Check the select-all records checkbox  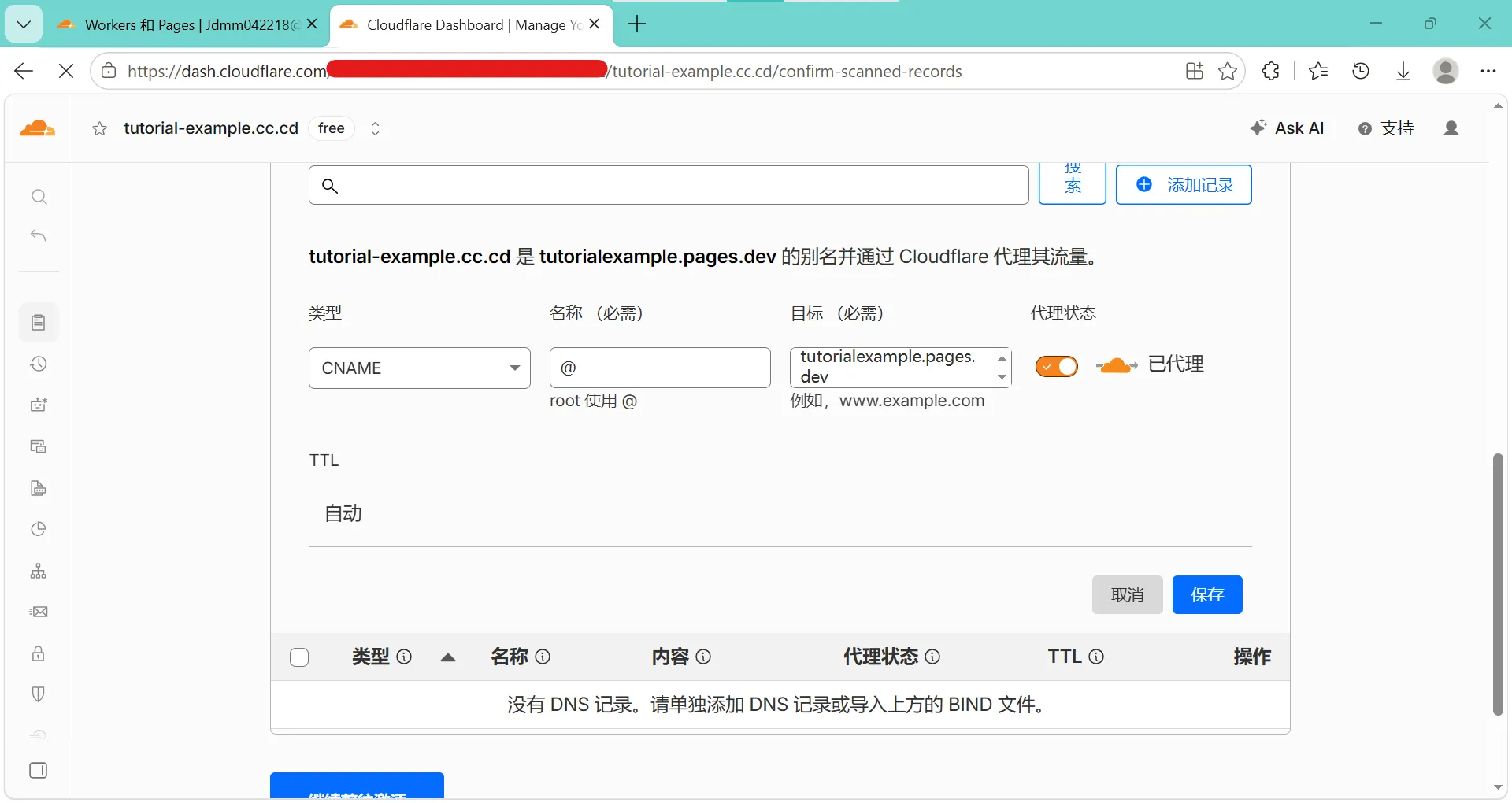click(x=299, y=657)
